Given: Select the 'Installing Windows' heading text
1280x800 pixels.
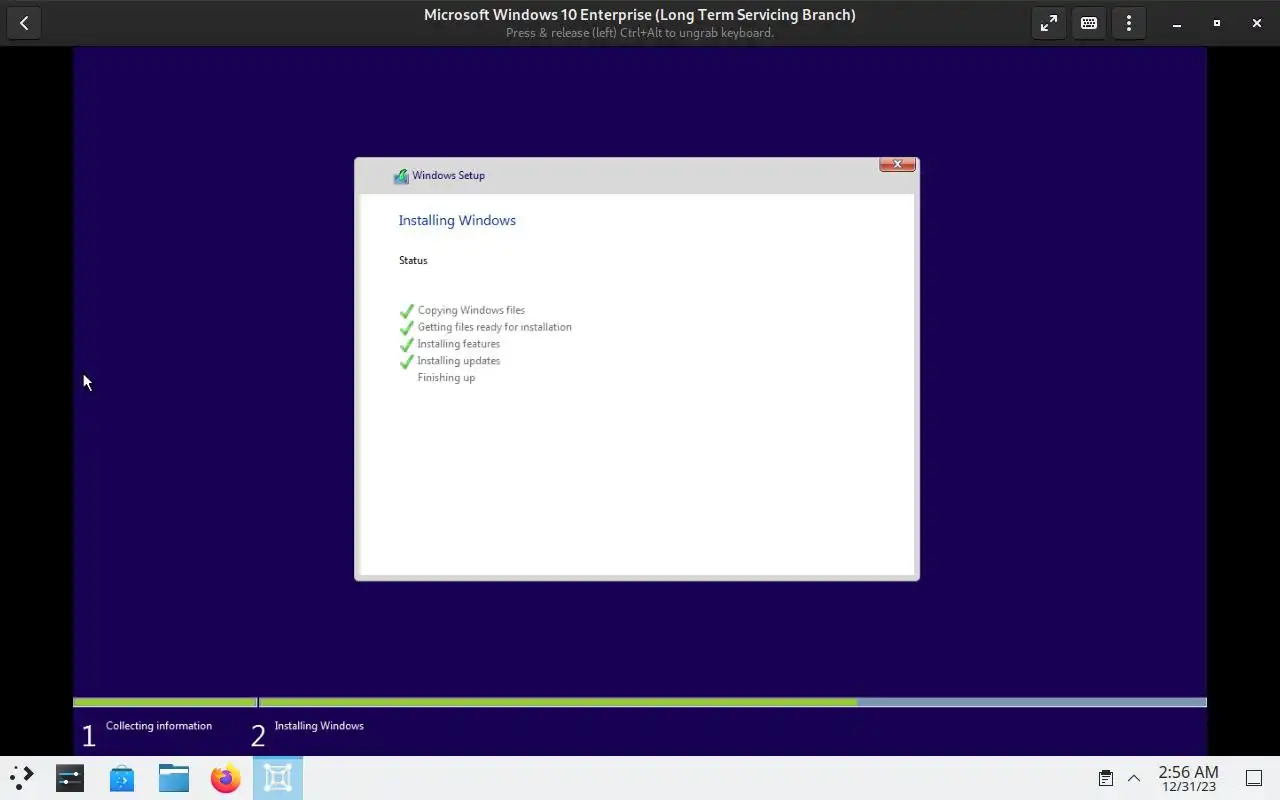Looking at the screenshot, I should tap(457, 220).
